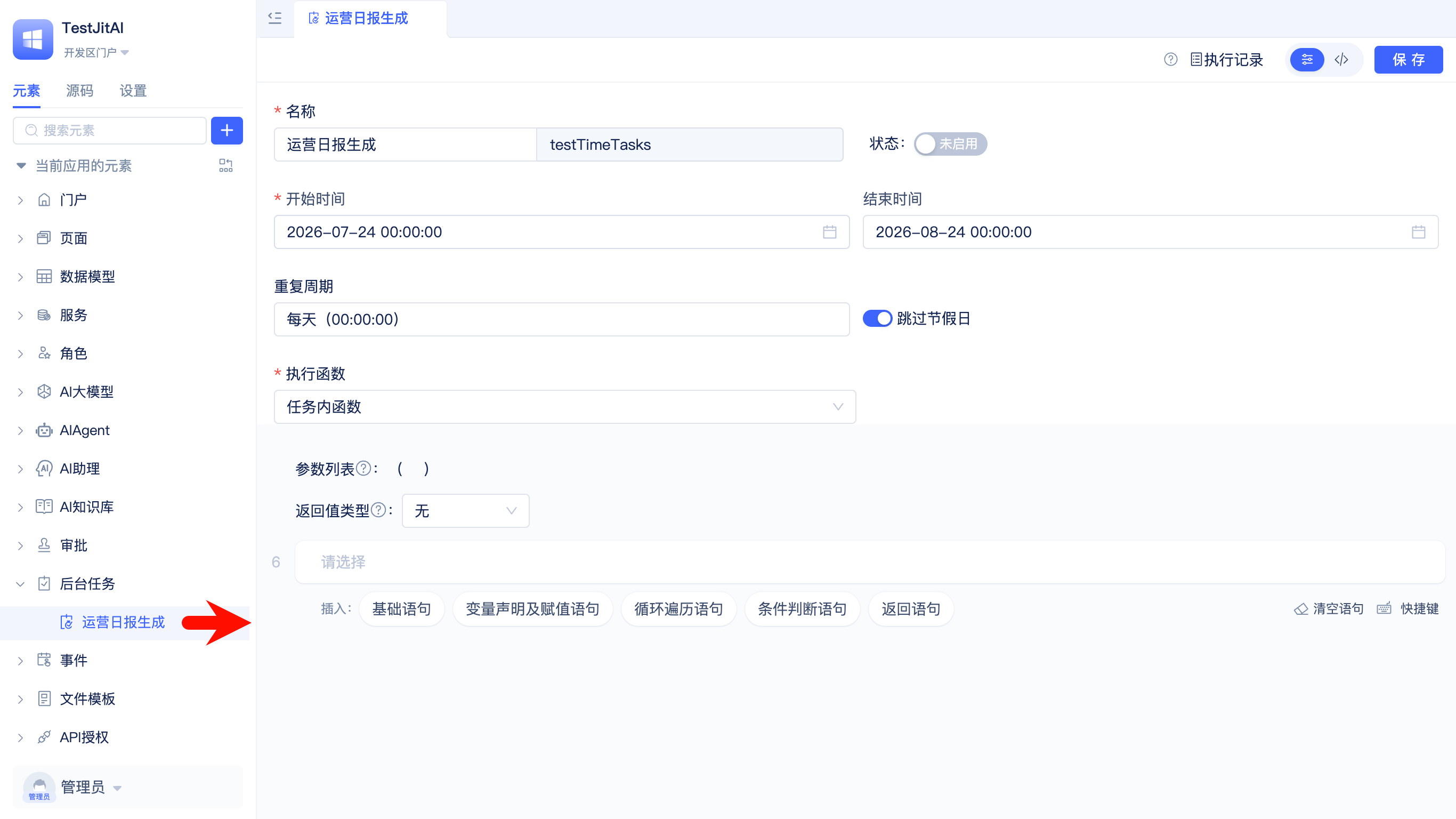
Task: Expand the 事件 tree node
Action: coord(20,661)
